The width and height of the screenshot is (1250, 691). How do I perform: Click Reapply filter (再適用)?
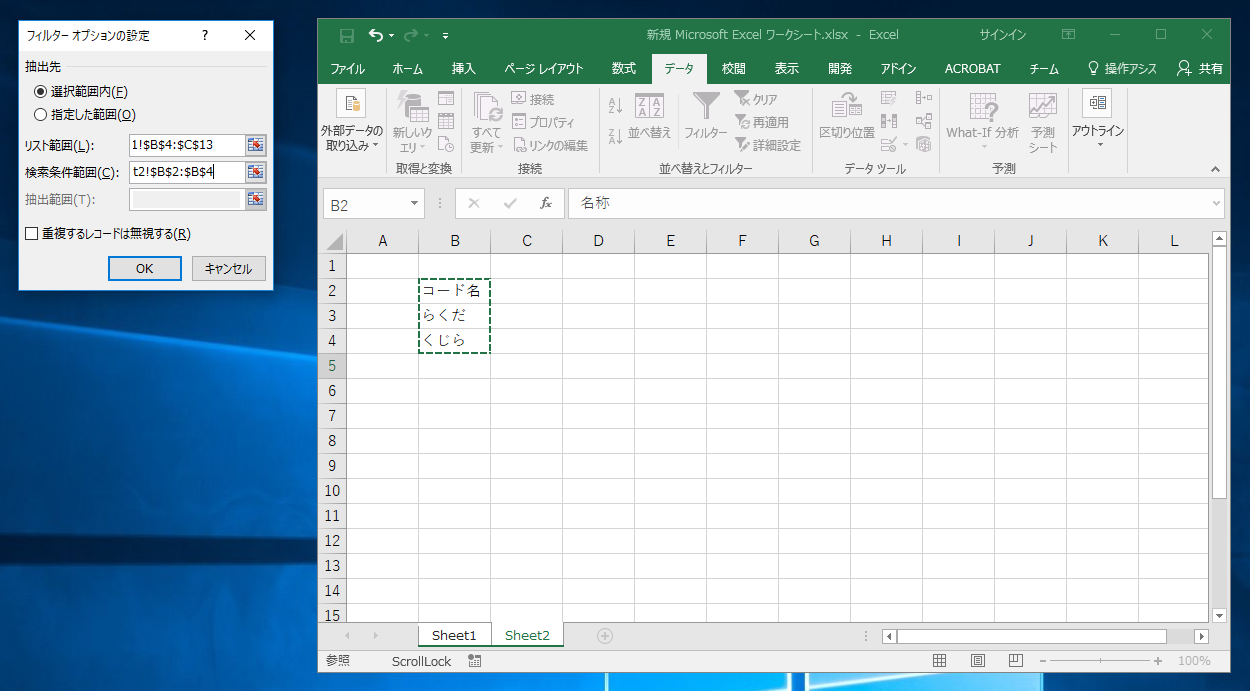(761, 122)
